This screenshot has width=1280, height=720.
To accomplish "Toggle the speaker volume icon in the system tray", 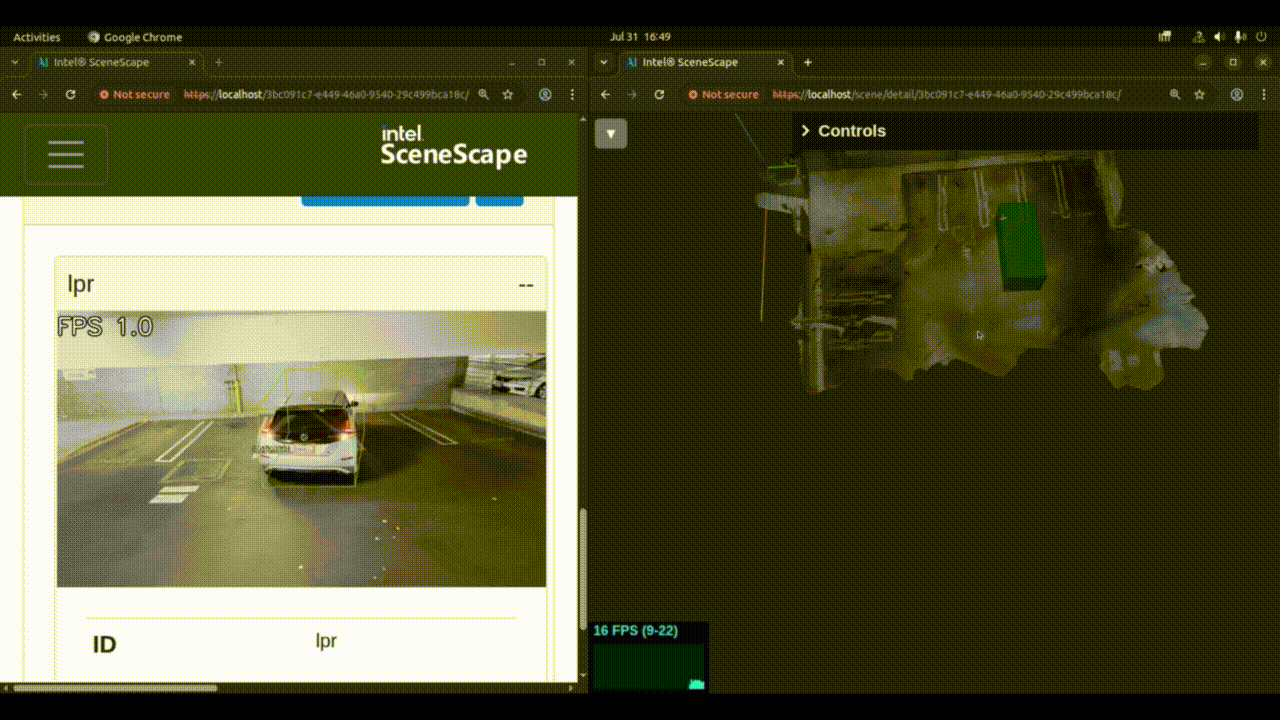I will tap(1219, 36).
